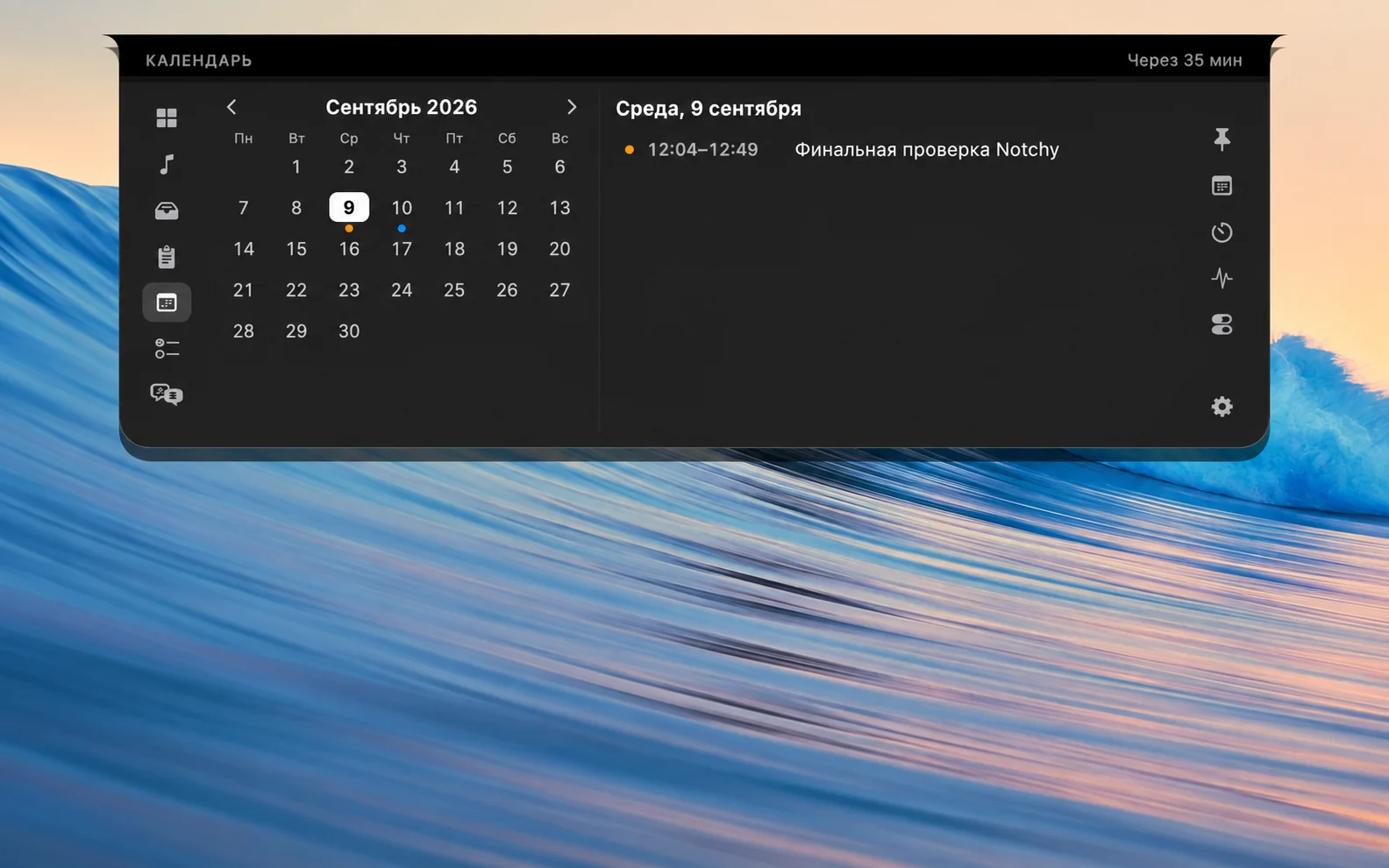The image size is (1389, 868).
Task: Select date 6 in the calendar
Action: pyautogui.click(x=559, y=167)
